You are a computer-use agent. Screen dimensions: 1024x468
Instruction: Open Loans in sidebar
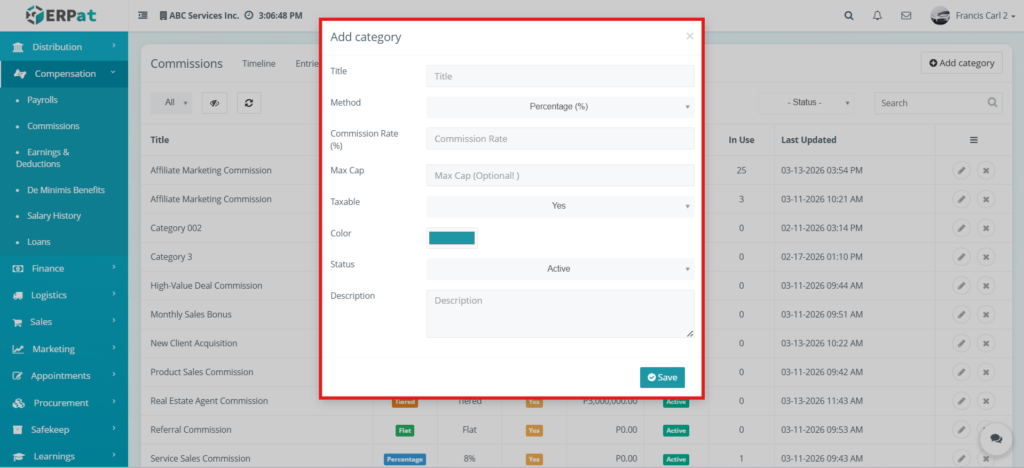click(39, 242)
